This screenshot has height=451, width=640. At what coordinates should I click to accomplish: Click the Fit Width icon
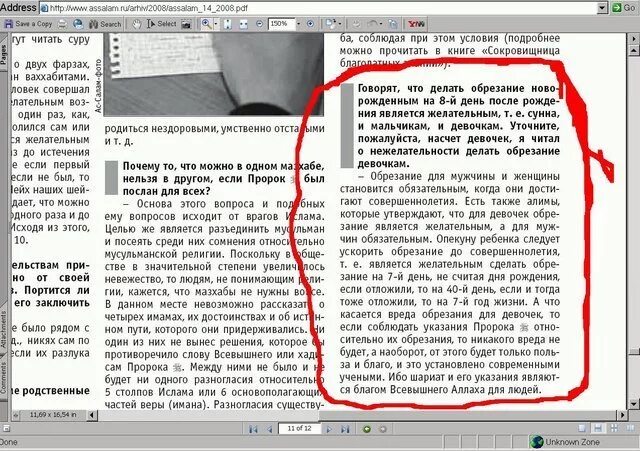[243, 24]
